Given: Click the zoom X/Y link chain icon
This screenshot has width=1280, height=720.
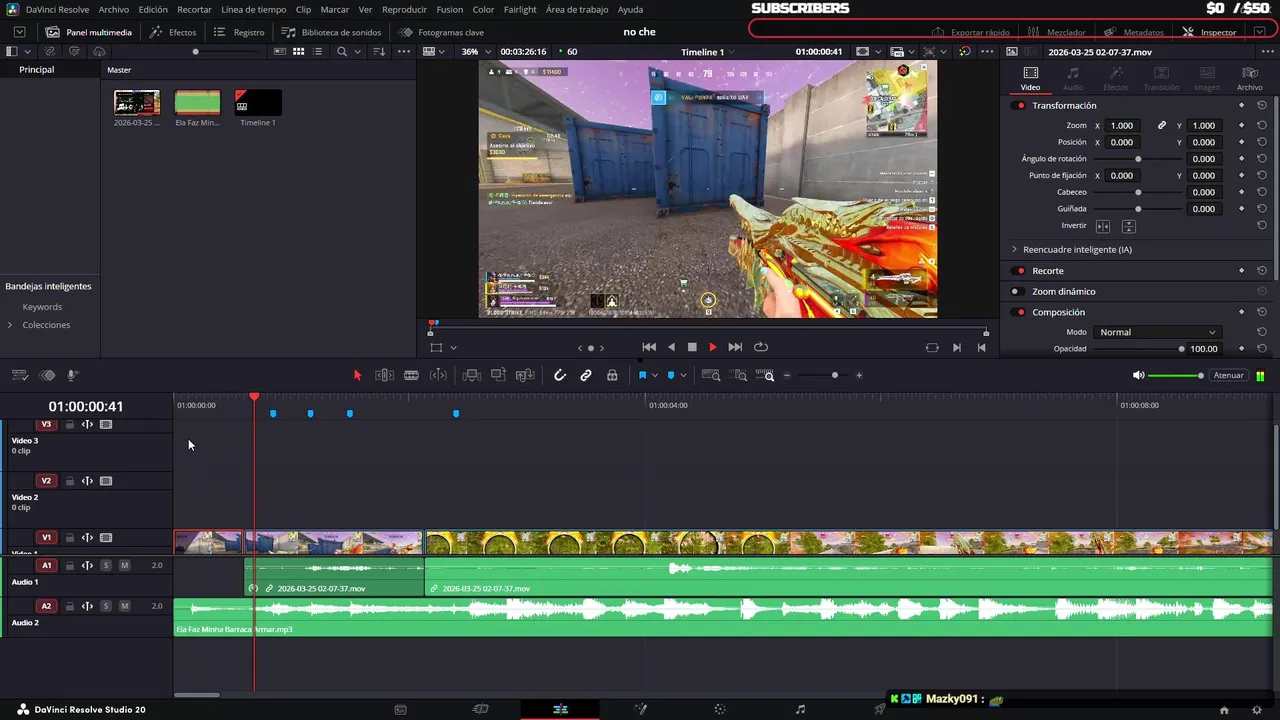Looking at the screenshot, I should click(x=1162, y=125).
